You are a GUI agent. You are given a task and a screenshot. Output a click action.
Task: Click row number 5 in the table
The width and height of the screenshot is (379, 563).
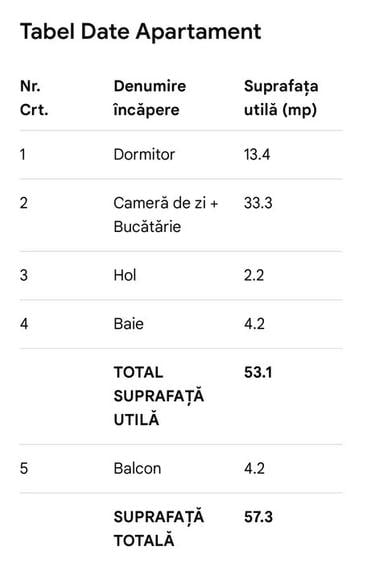pos(24,469)
